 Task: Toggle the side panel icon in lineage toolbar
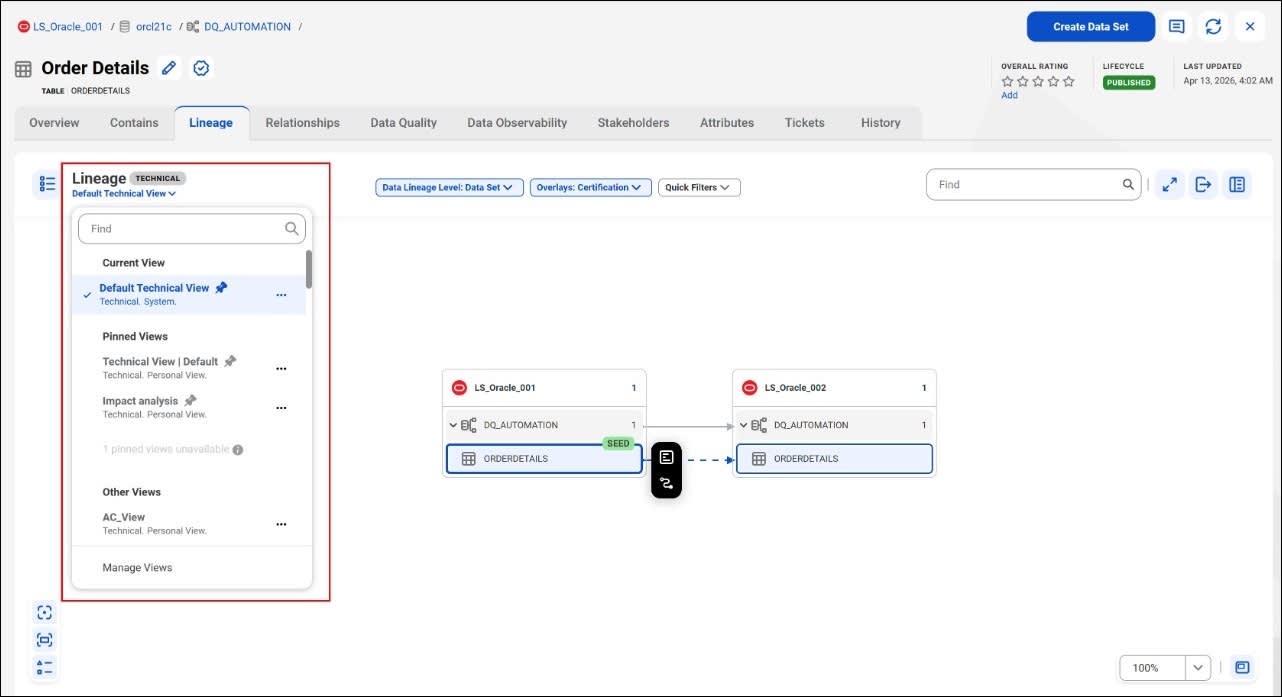click(1237, 184)
